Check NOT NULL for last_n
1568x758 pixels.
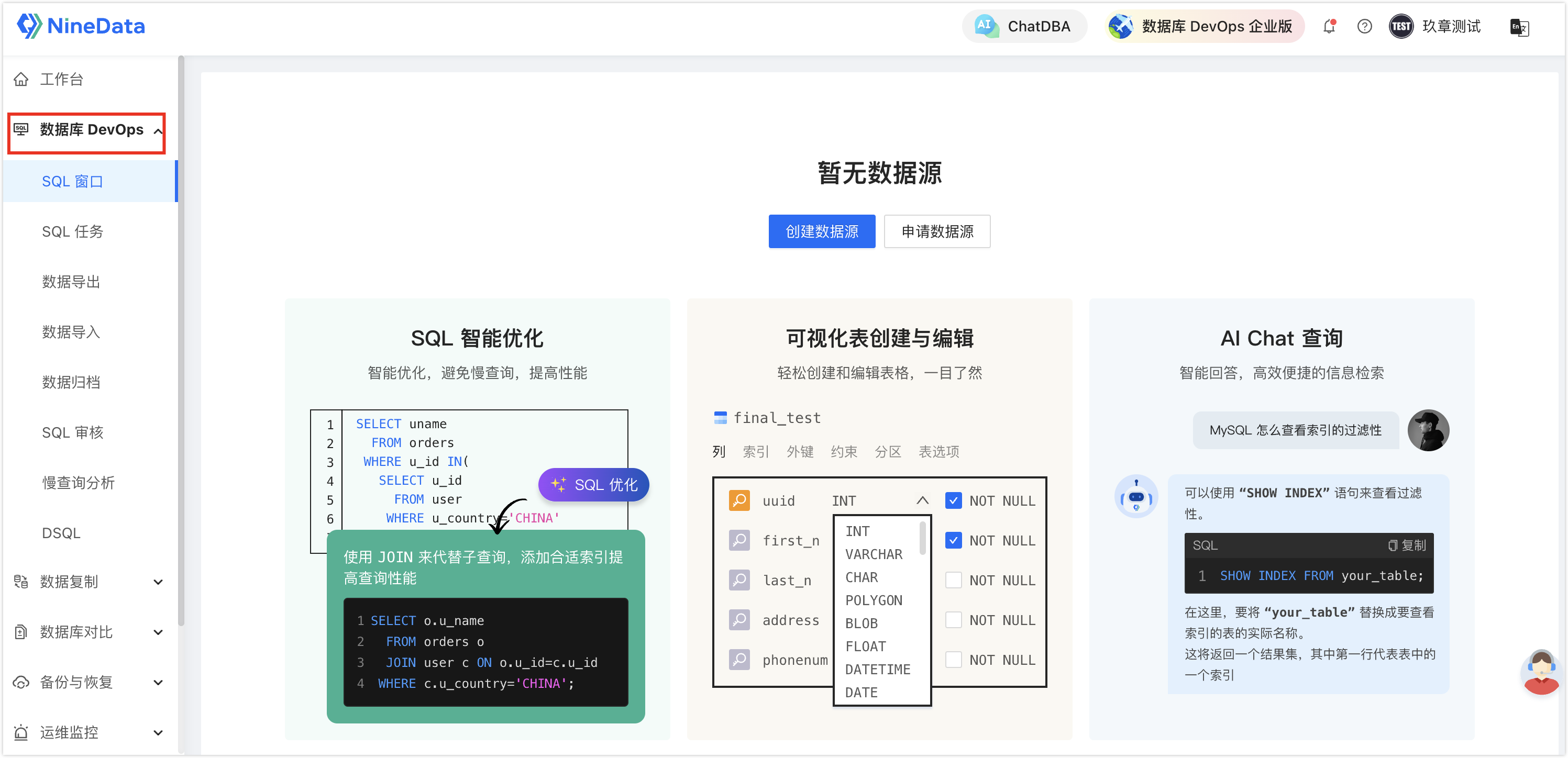tap(953, 581)
